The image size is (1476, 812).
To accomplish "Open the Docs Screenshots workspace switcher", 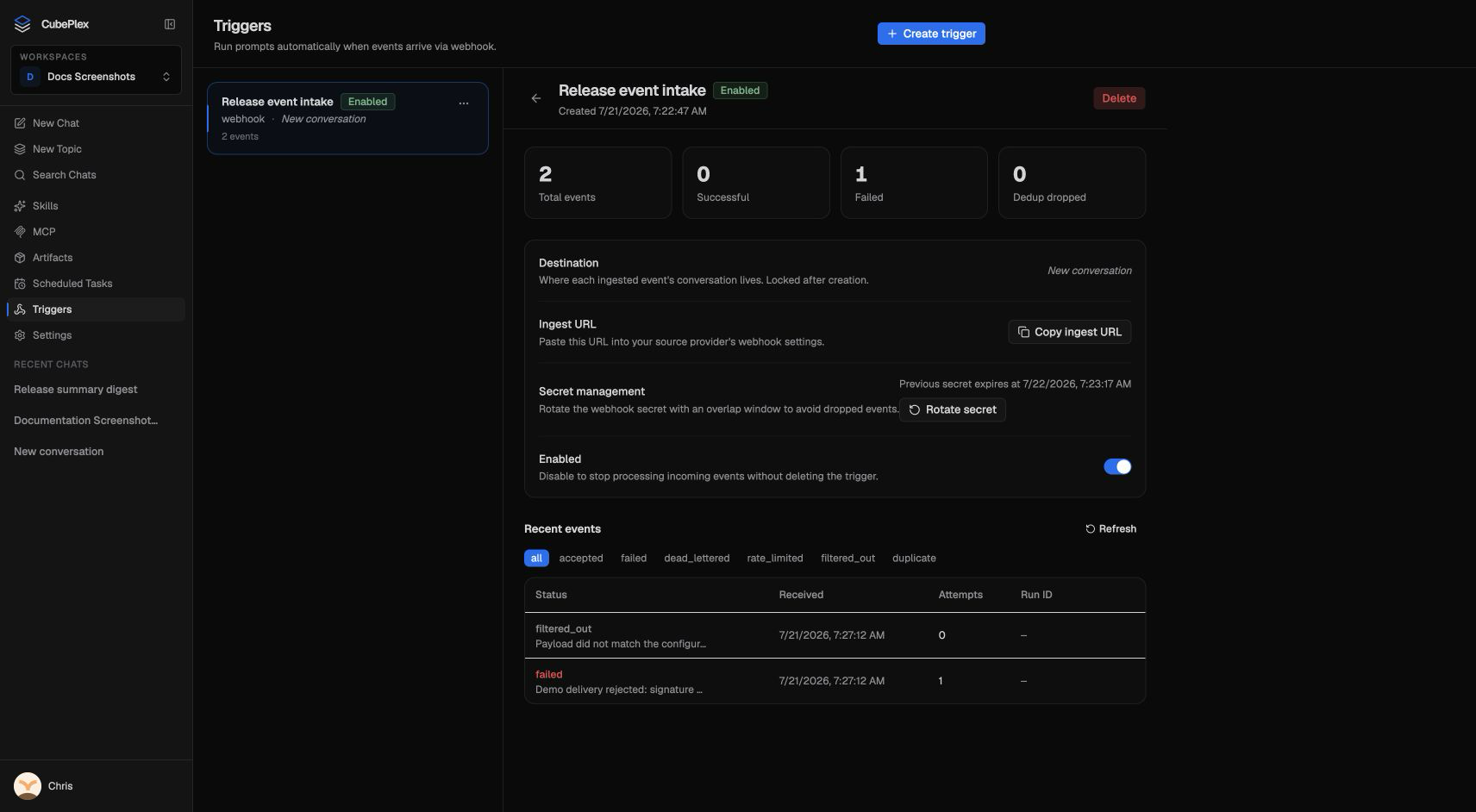I will (96, 69).
